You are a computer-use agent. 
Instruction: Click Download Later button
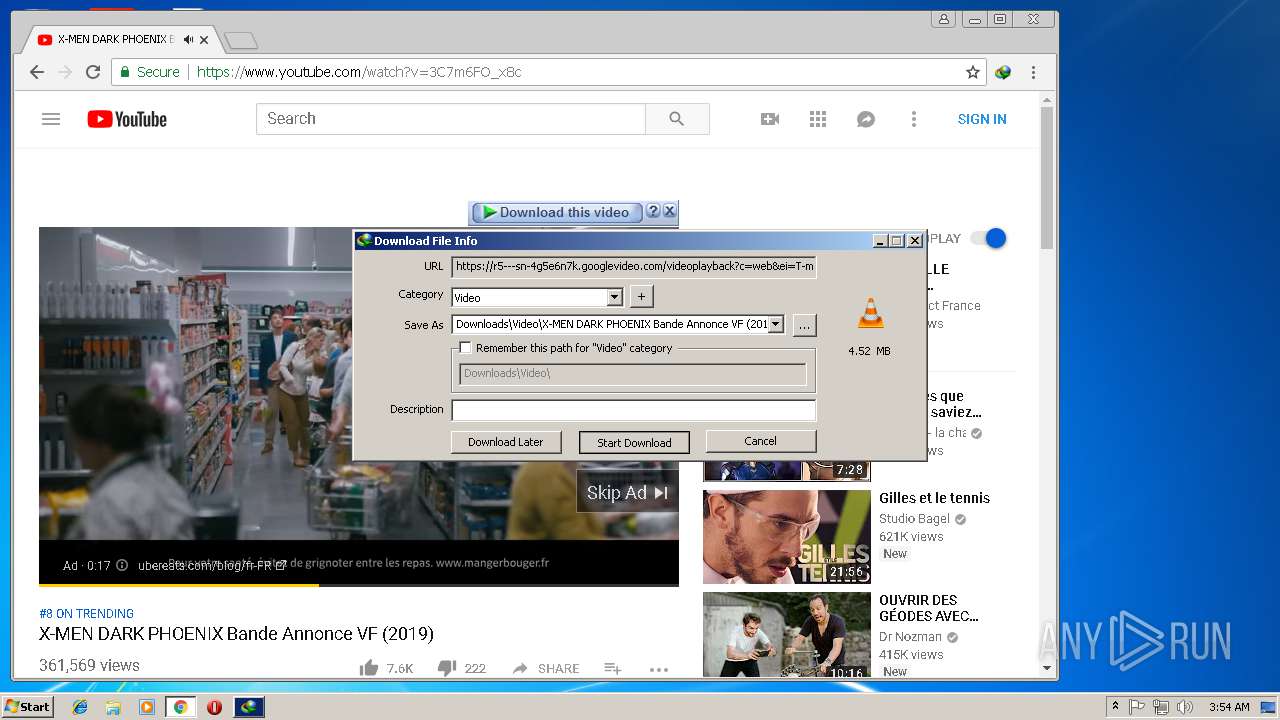tap(506, 442)
